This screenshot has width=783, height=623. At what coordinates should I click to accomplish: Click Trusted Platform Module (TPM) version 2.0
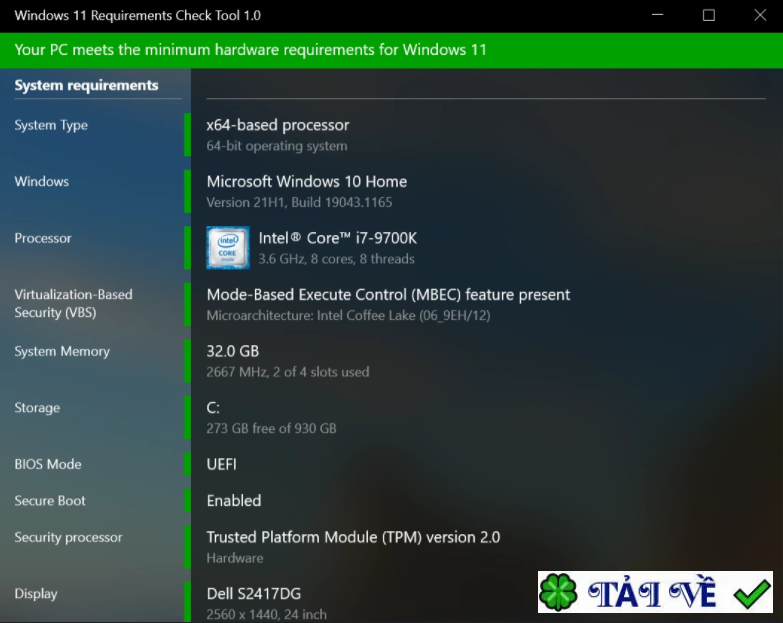pyautogui.click(x=353, y=538)
